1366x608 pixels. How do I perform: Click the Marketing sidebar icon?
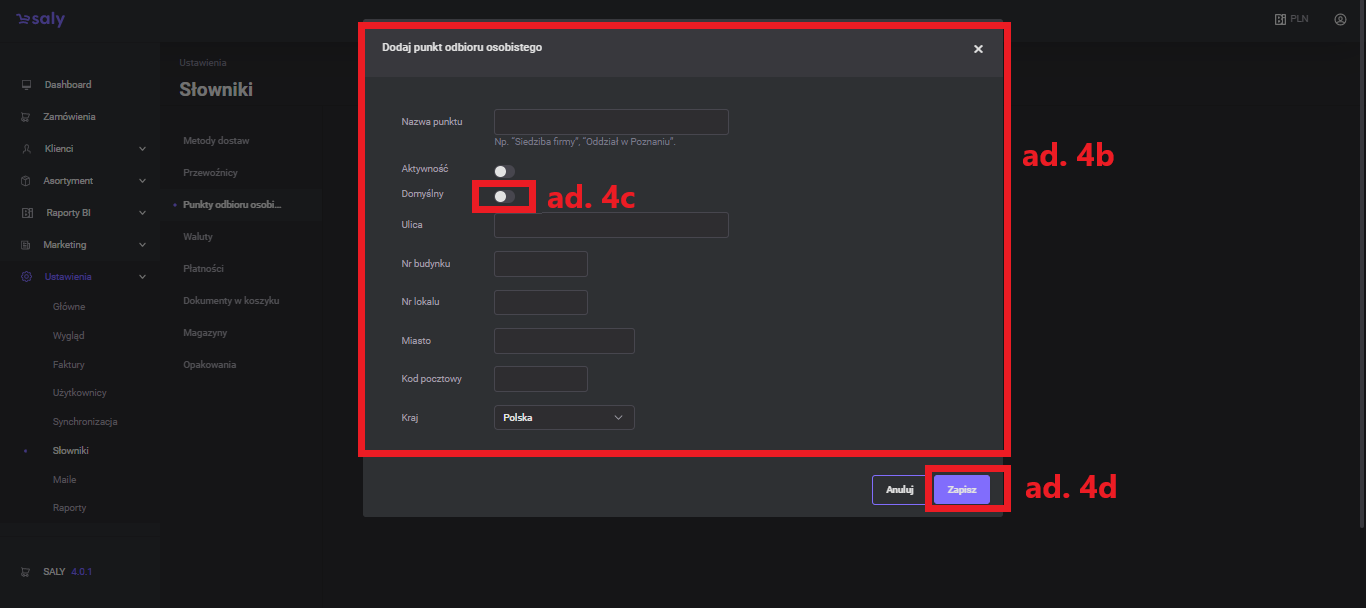point(26,245)
